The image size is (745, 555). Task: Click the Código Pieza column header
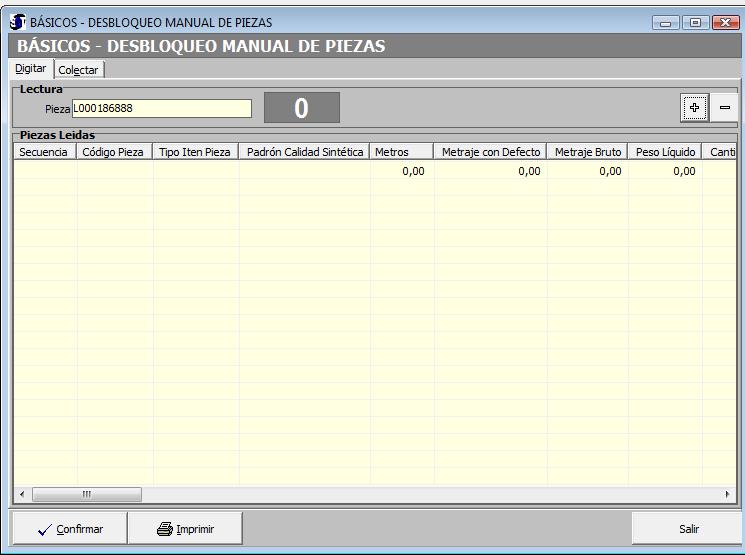(x=115, y=152)
